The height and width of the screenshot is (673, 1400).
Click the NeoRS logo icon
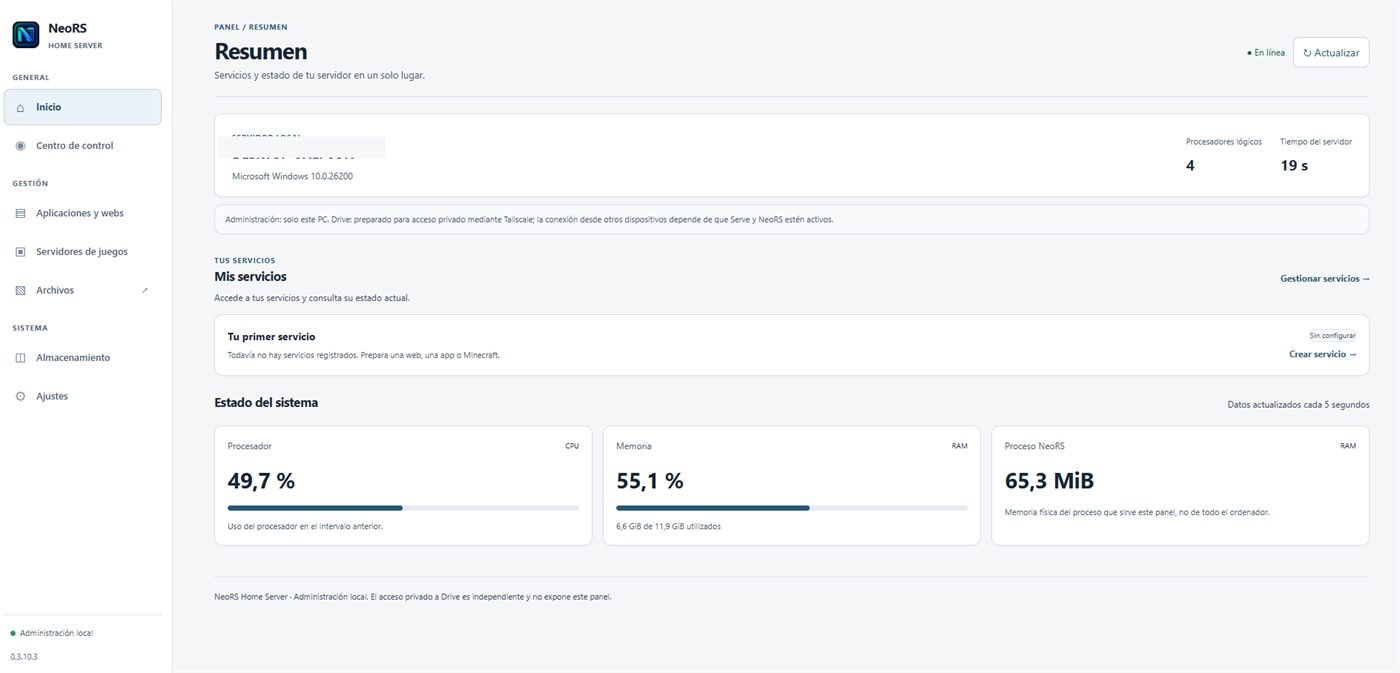point(26,35)
